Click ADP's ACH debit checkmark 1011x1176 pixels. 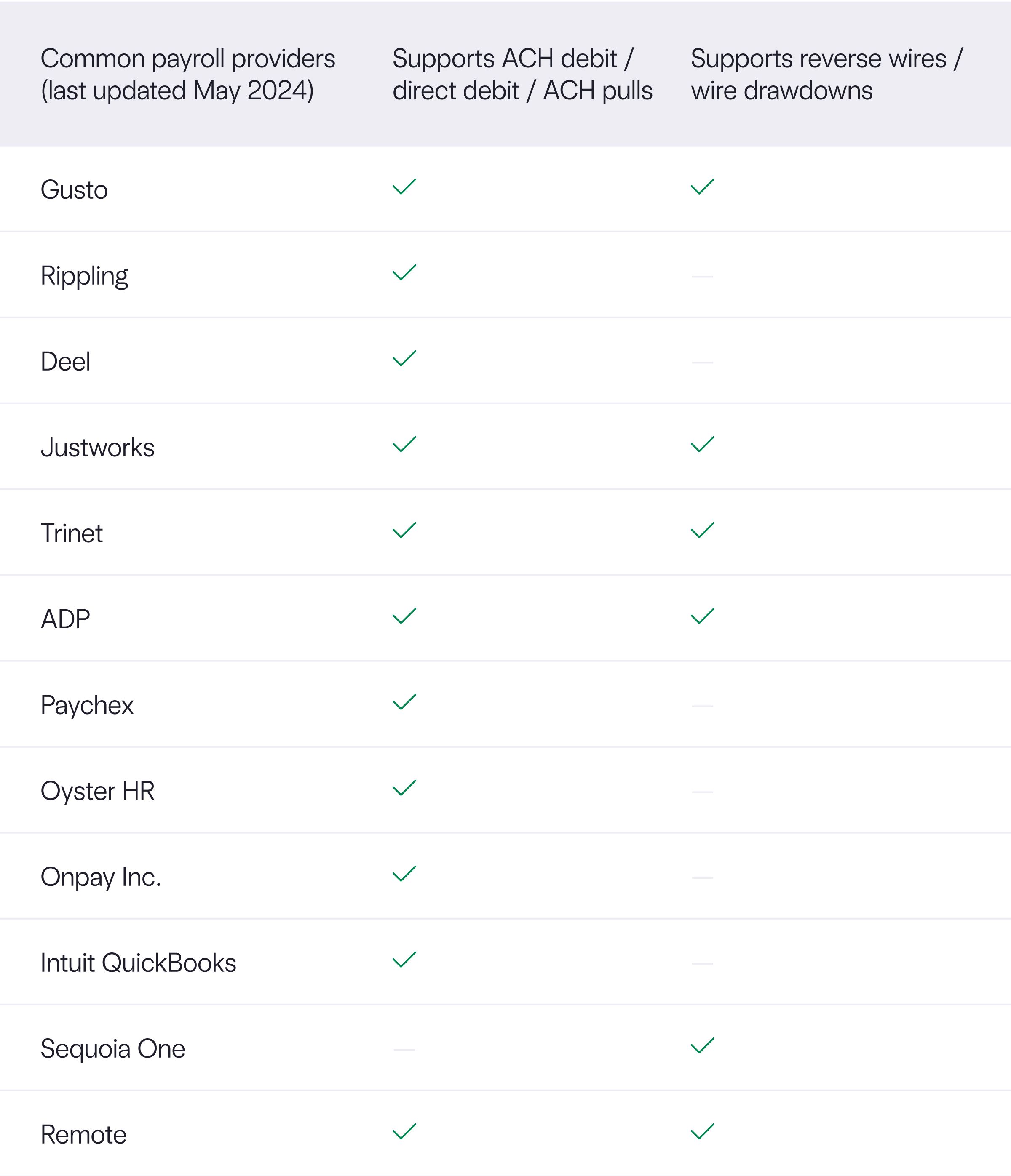pos(404,616)
